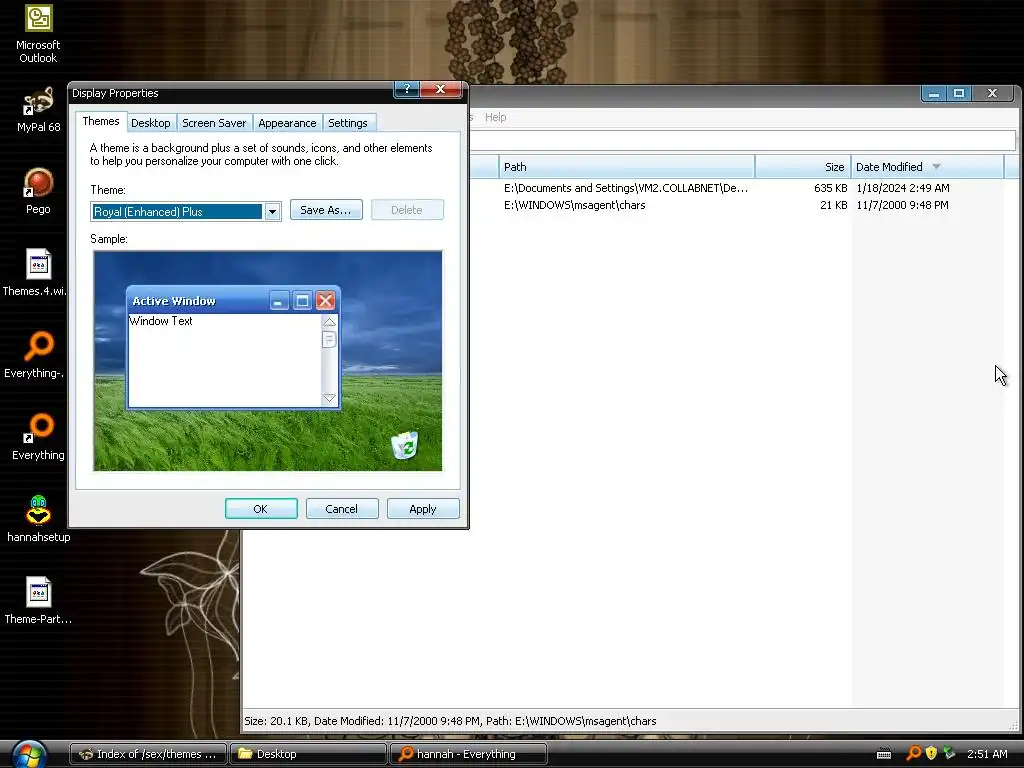
Task: Click the Everything window resize grip
Action: [x=1014, y=725]
